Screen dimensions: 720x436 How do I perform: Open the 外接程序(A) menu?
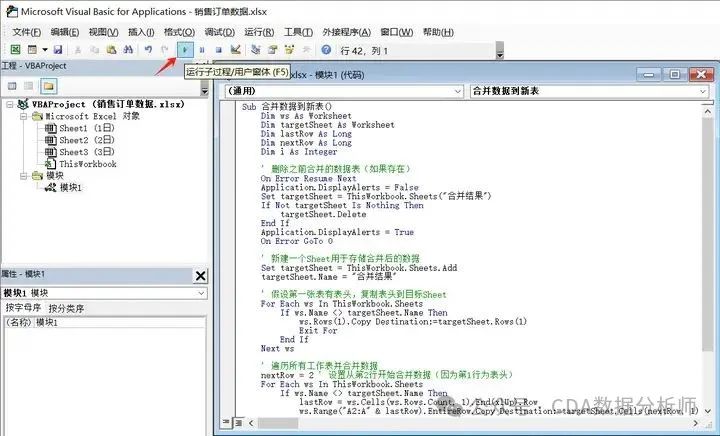347,32
